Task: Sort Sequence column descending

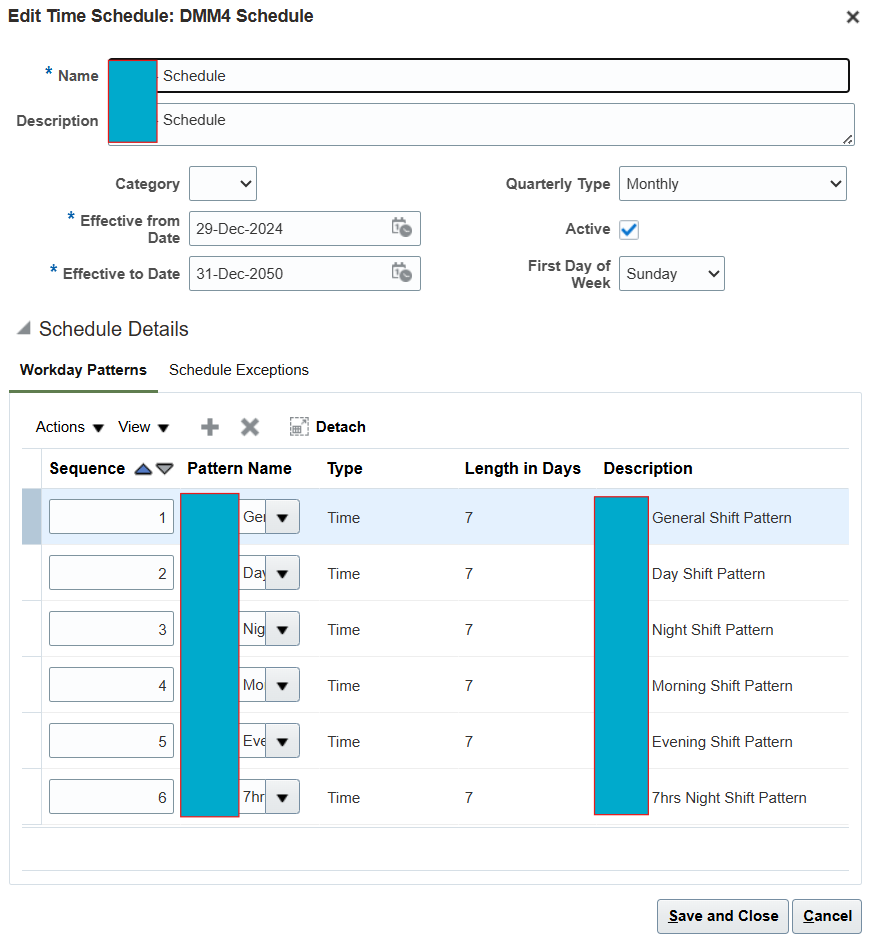Action: (165, 469)
